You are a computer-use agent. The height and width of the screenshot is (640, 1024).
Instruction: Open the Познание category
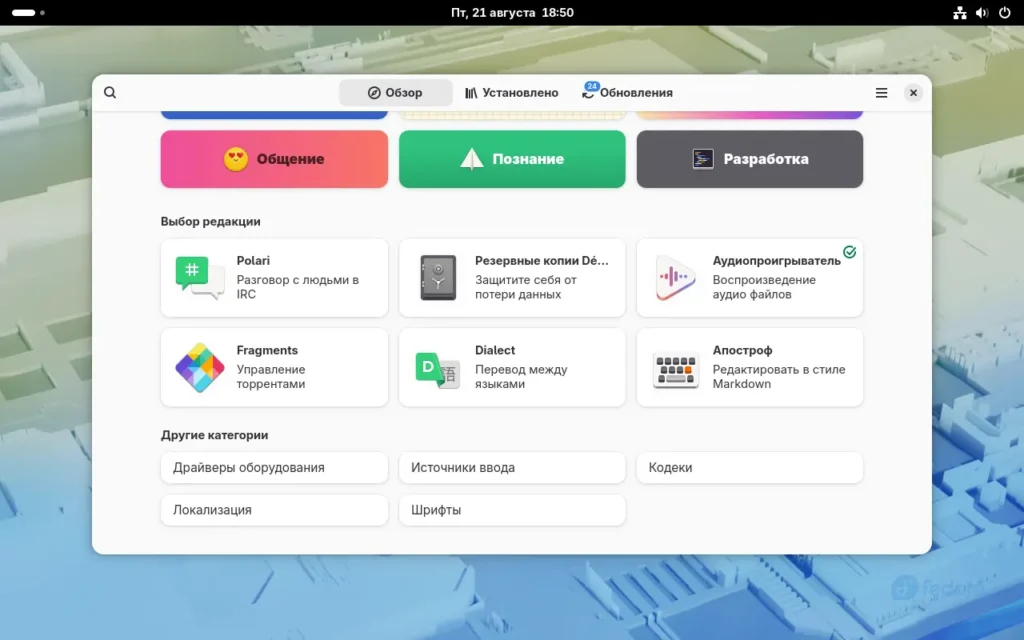tap(512, 159)
